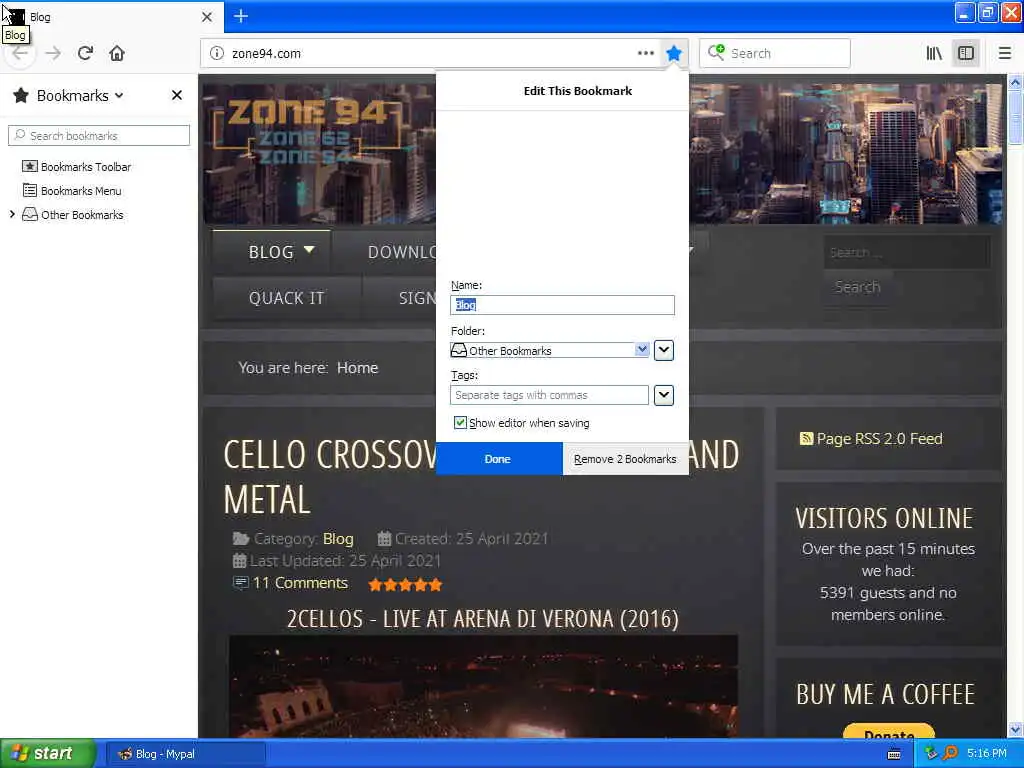The image size is (1024, 768).
Task: Click the browser Back arrow
Action: [x=20, y=54]
